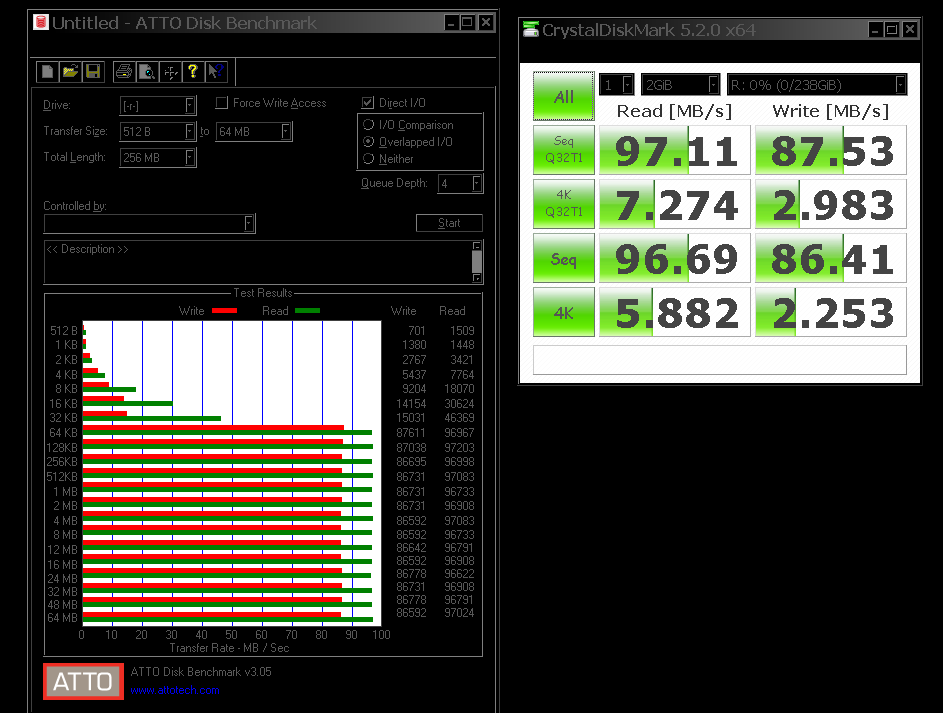Expand the Drive dropdown in ATTO
The image size is (943, 713).
pyautogui.click(x=189, y=105)
